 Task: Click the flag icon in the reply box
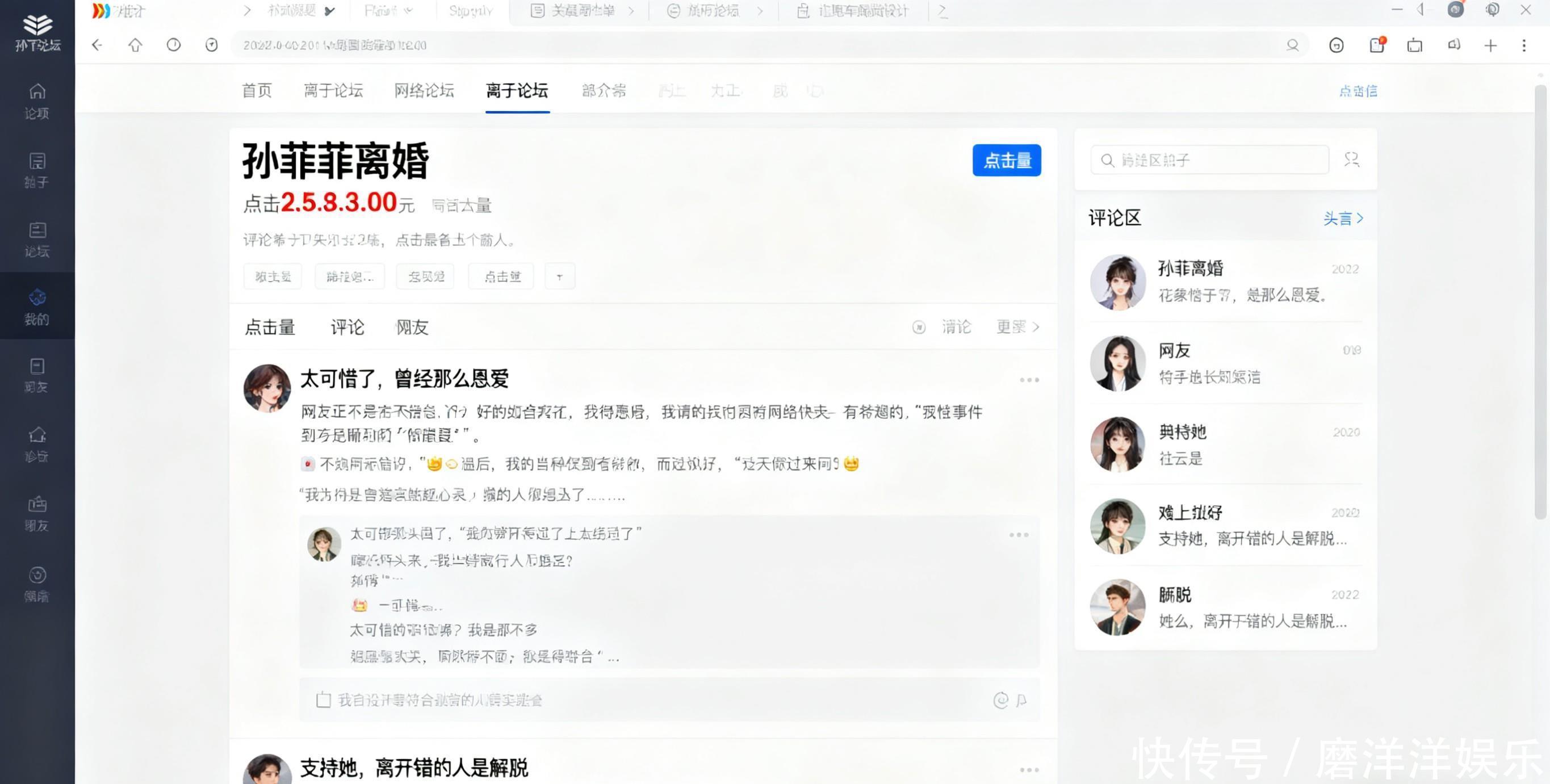[1021, 701]
